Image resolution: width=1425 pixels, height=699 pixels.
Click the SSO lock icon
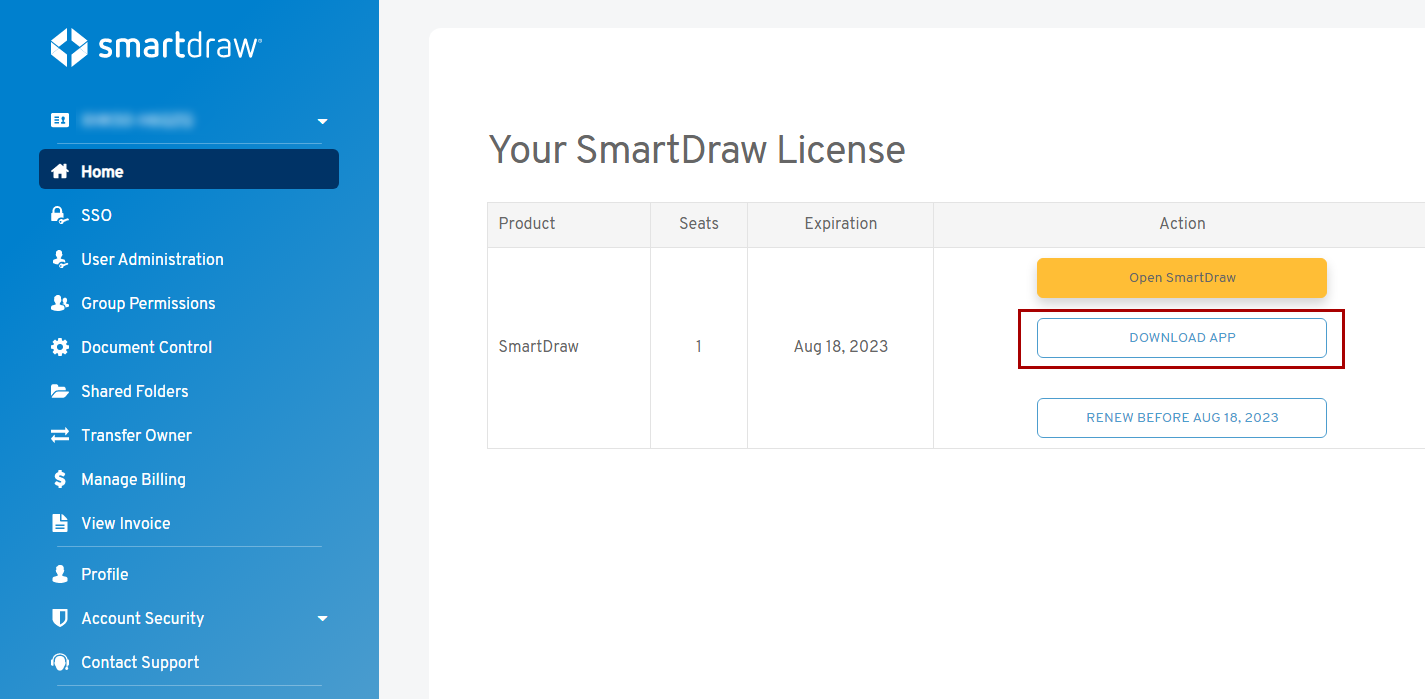tap(60, 215)
